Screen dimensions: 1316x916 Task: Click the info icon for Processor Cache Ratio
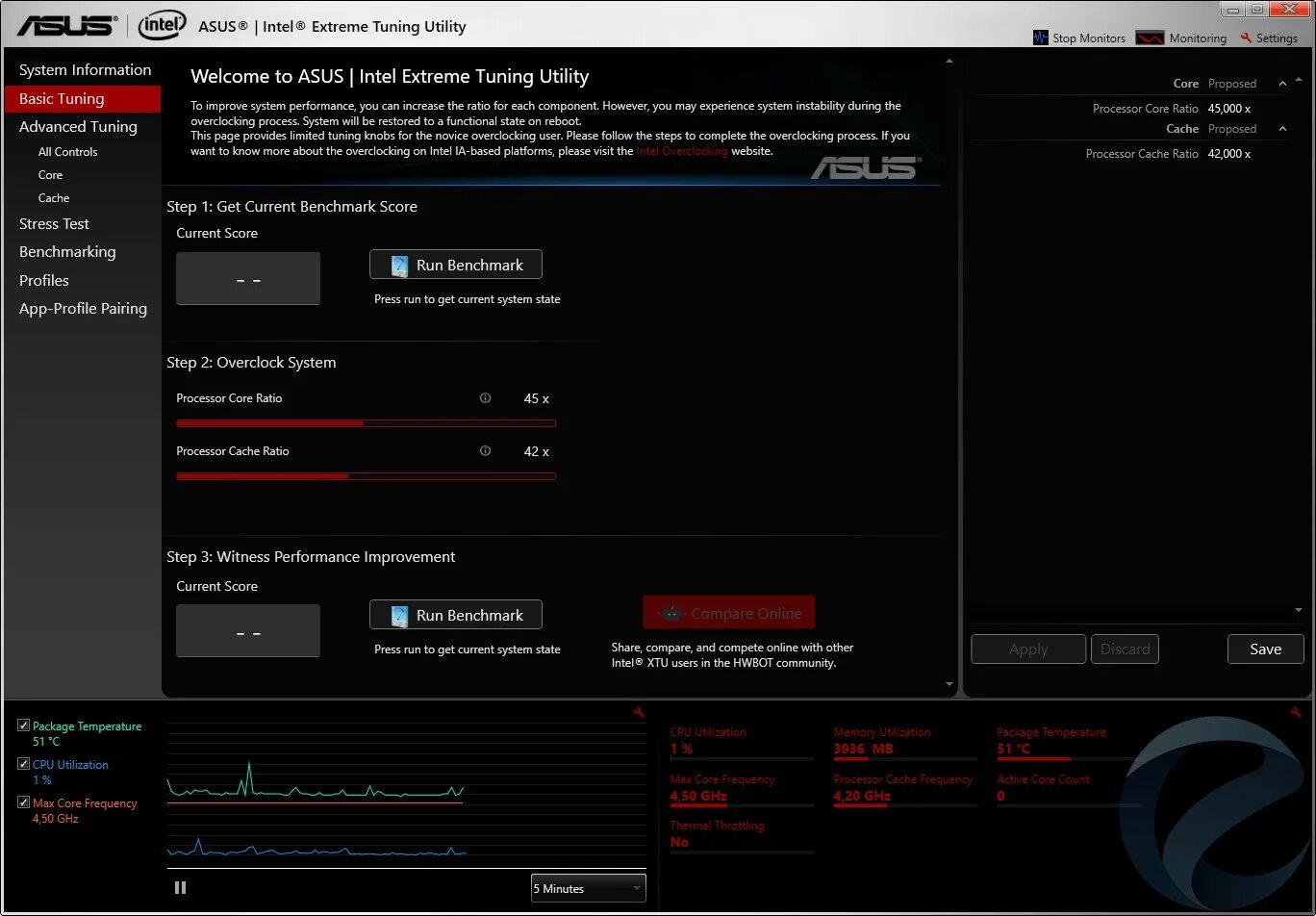pyautogui.click(x=485, y=450)
